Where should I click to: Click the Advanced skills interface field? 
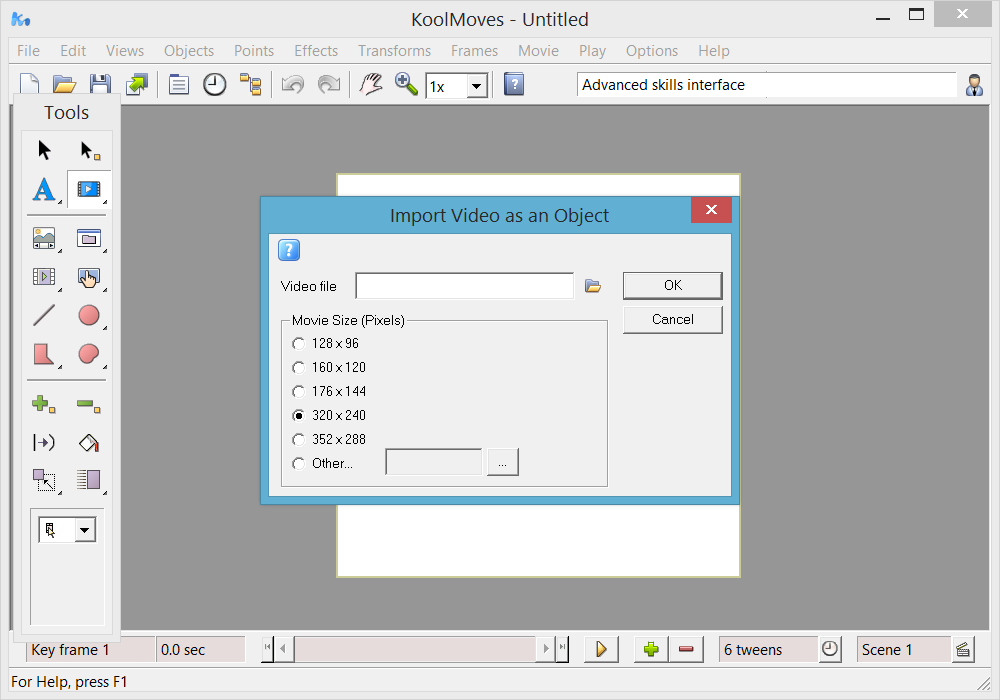767,85
